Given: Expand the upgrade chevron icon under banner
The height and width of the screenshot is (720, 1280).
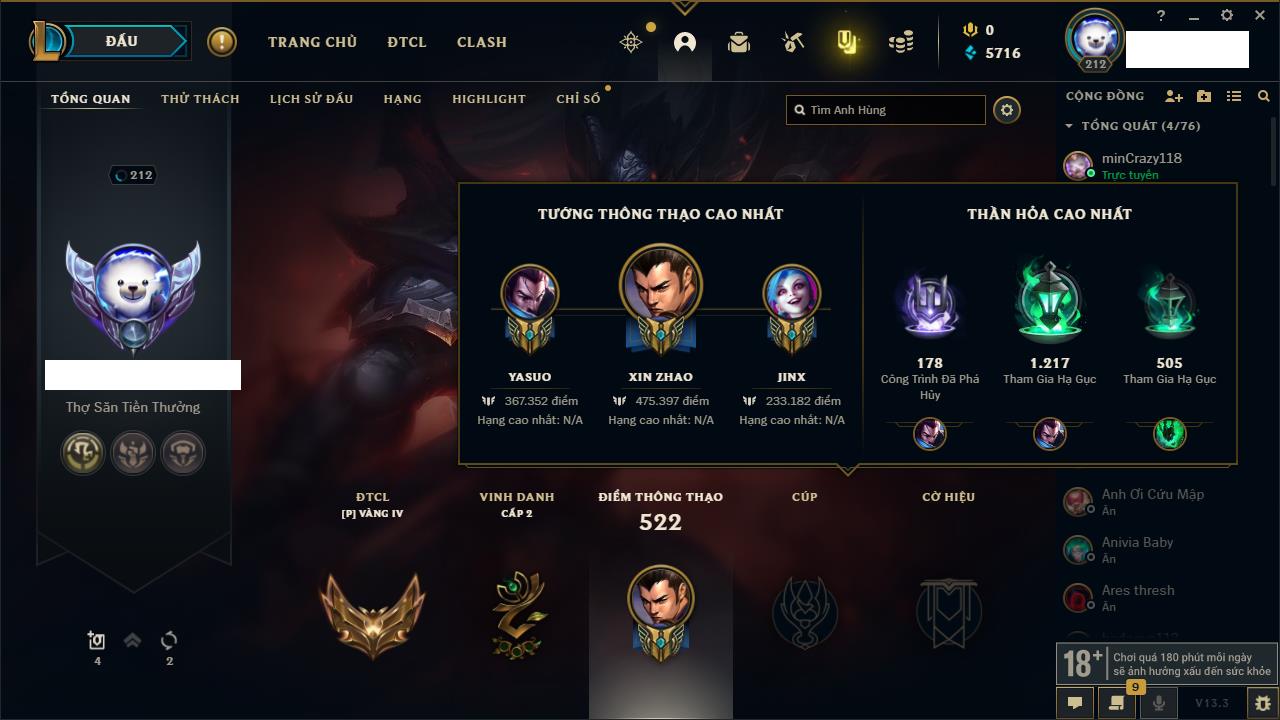Looking at the screenshot, I should 132,640.
